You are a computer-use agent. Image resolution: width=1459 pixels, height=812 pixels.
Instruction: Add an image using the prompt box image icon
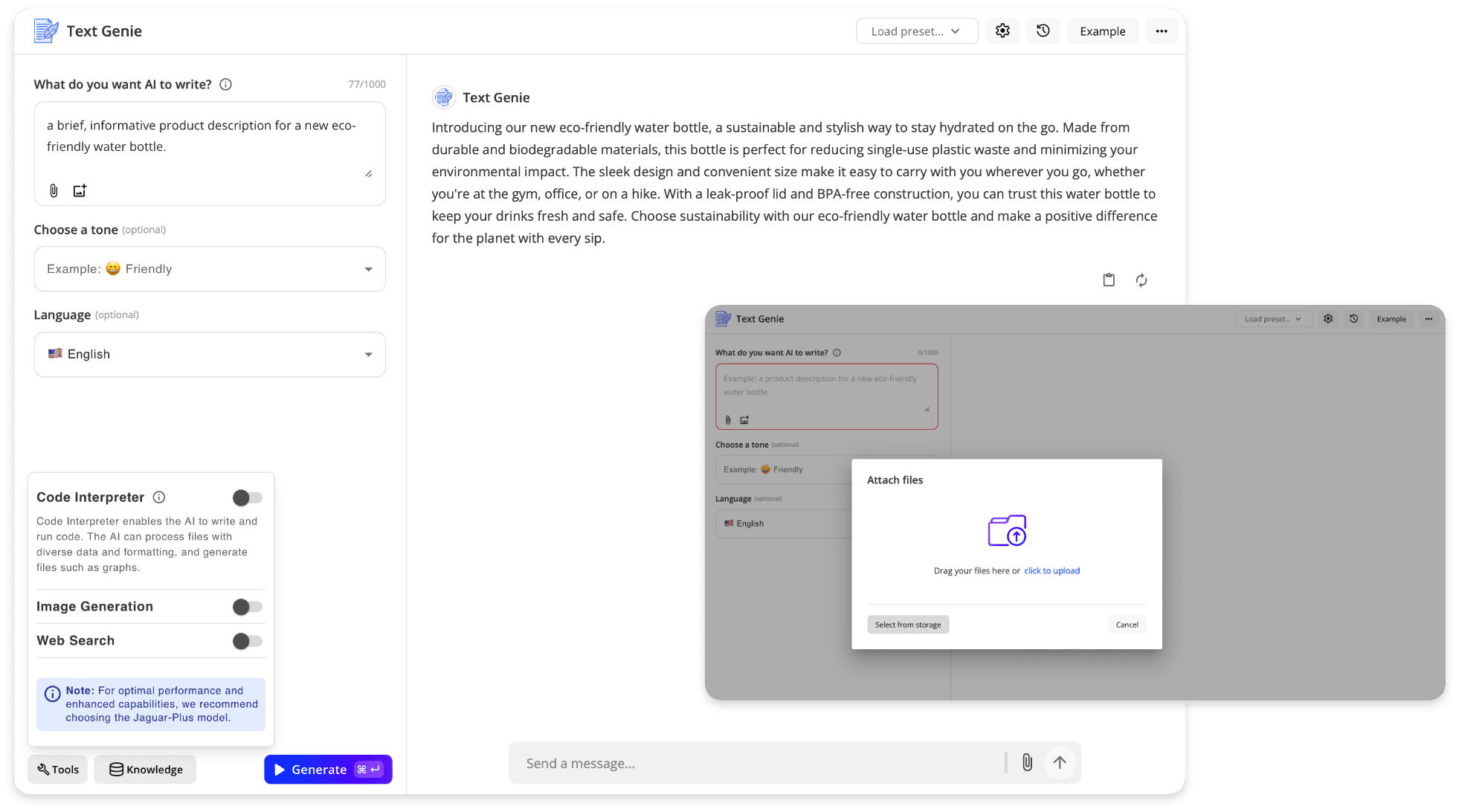[x=80, y=190]
